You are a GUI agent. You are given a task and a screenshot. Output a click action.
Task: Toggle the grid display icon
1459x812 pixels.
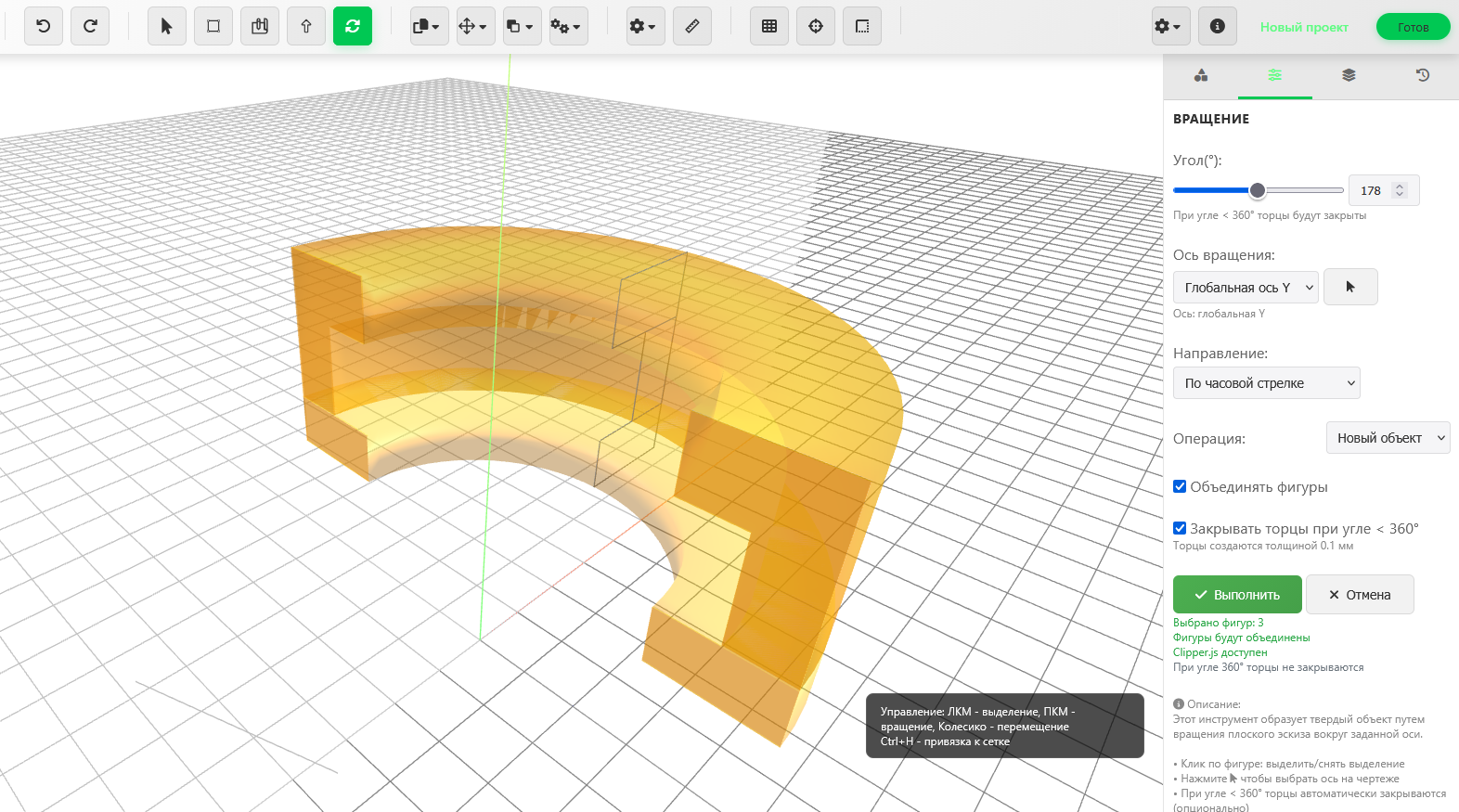(x=769, y=26)
